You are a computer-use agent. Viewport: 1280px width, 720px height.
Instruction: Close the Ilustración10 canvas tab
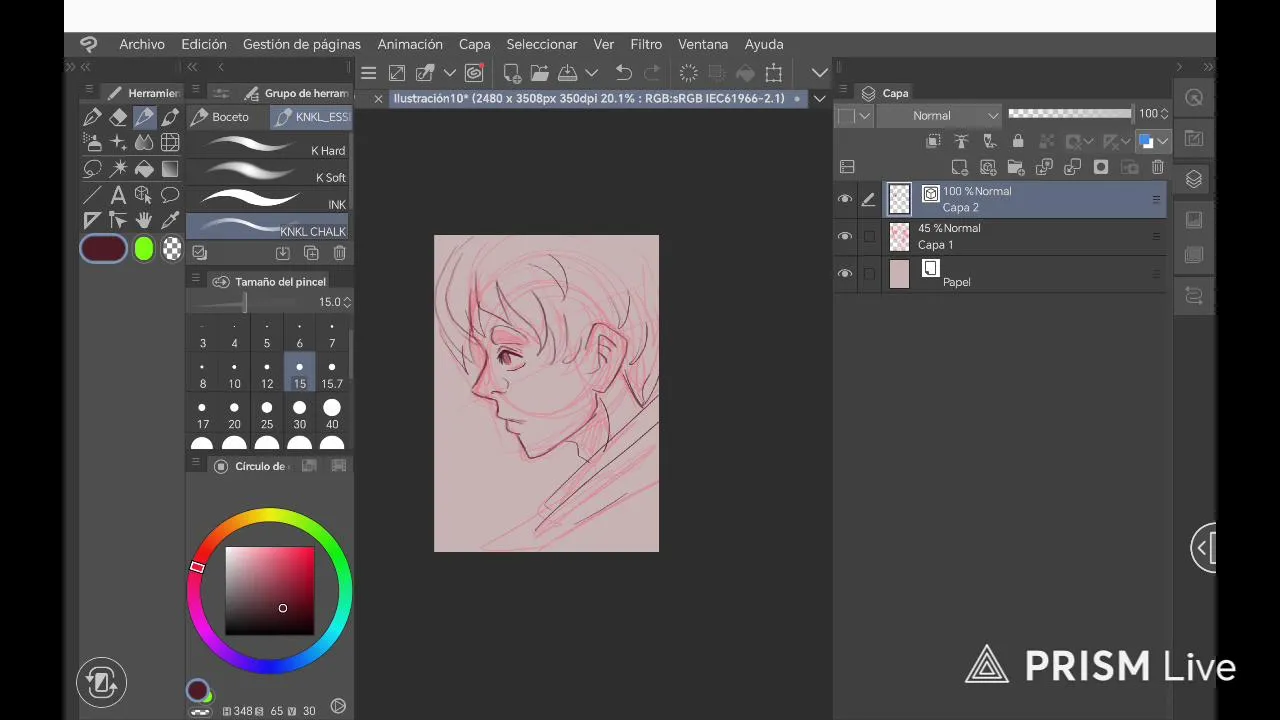tap(378, 99)
